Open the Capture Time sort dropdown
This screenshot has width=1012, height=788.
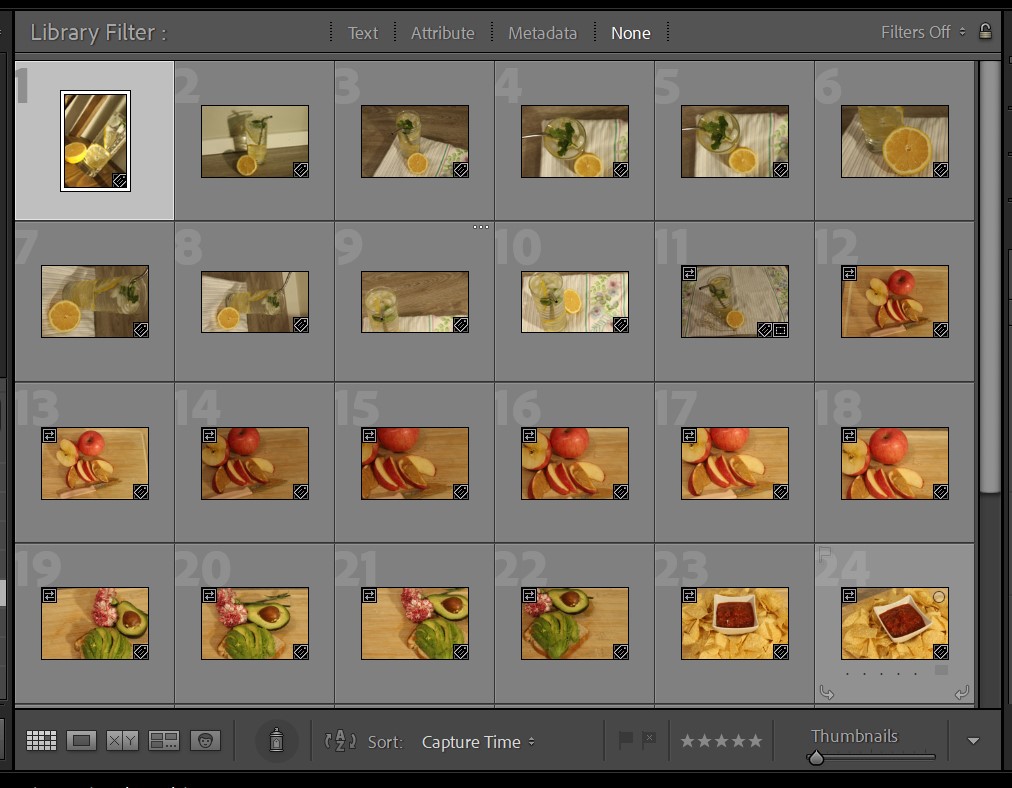click(477, 742)
